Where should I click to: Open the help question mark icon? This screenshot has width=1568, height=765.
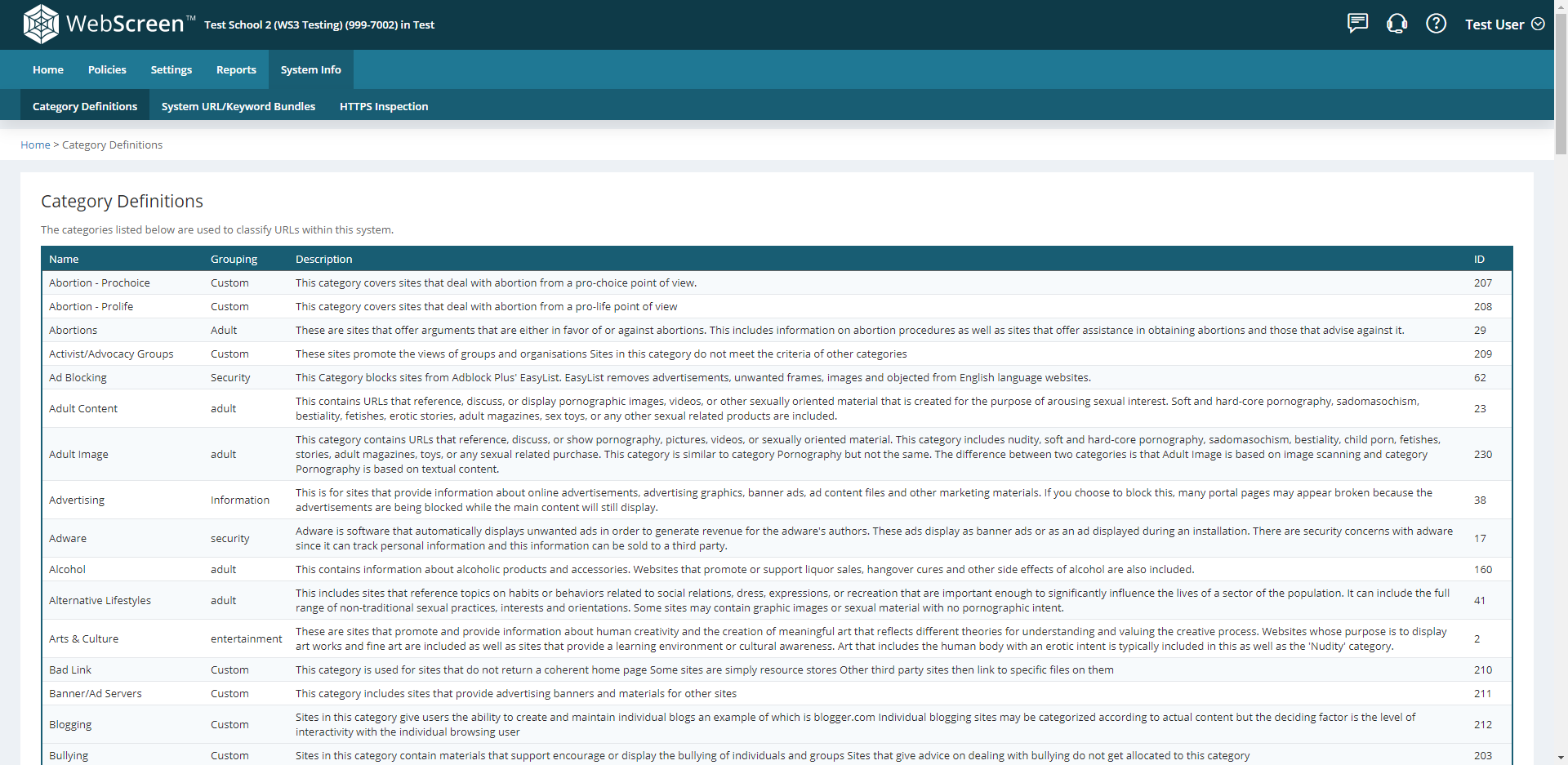pyautogui.click(x=1436, y=24)
